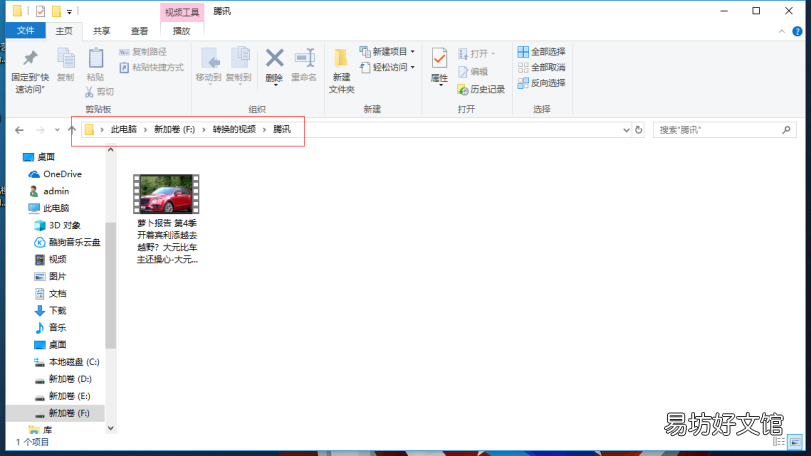The height and width of the screenshot is (456, 811).
Task: Switch to the Home ribbon tab
Action: click(64, 31)
